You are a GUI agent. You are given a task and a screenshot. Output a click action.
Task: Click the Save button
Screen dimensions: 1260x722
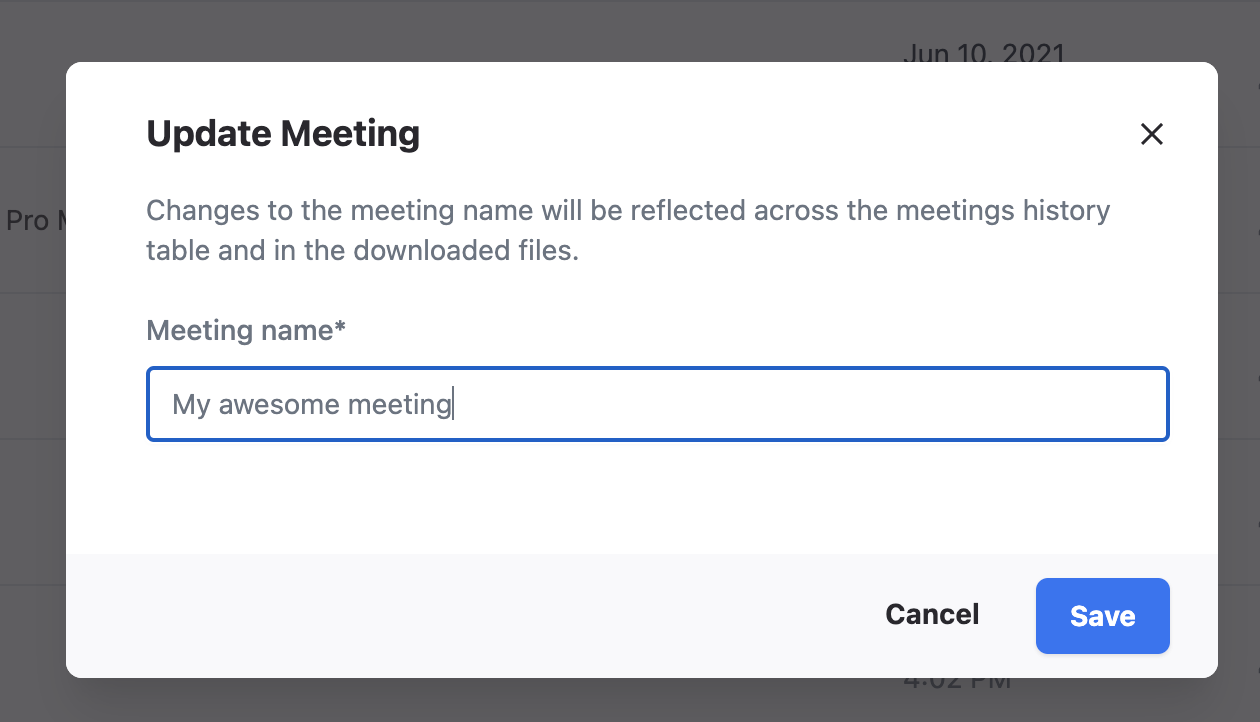[x=1102, y=616]
